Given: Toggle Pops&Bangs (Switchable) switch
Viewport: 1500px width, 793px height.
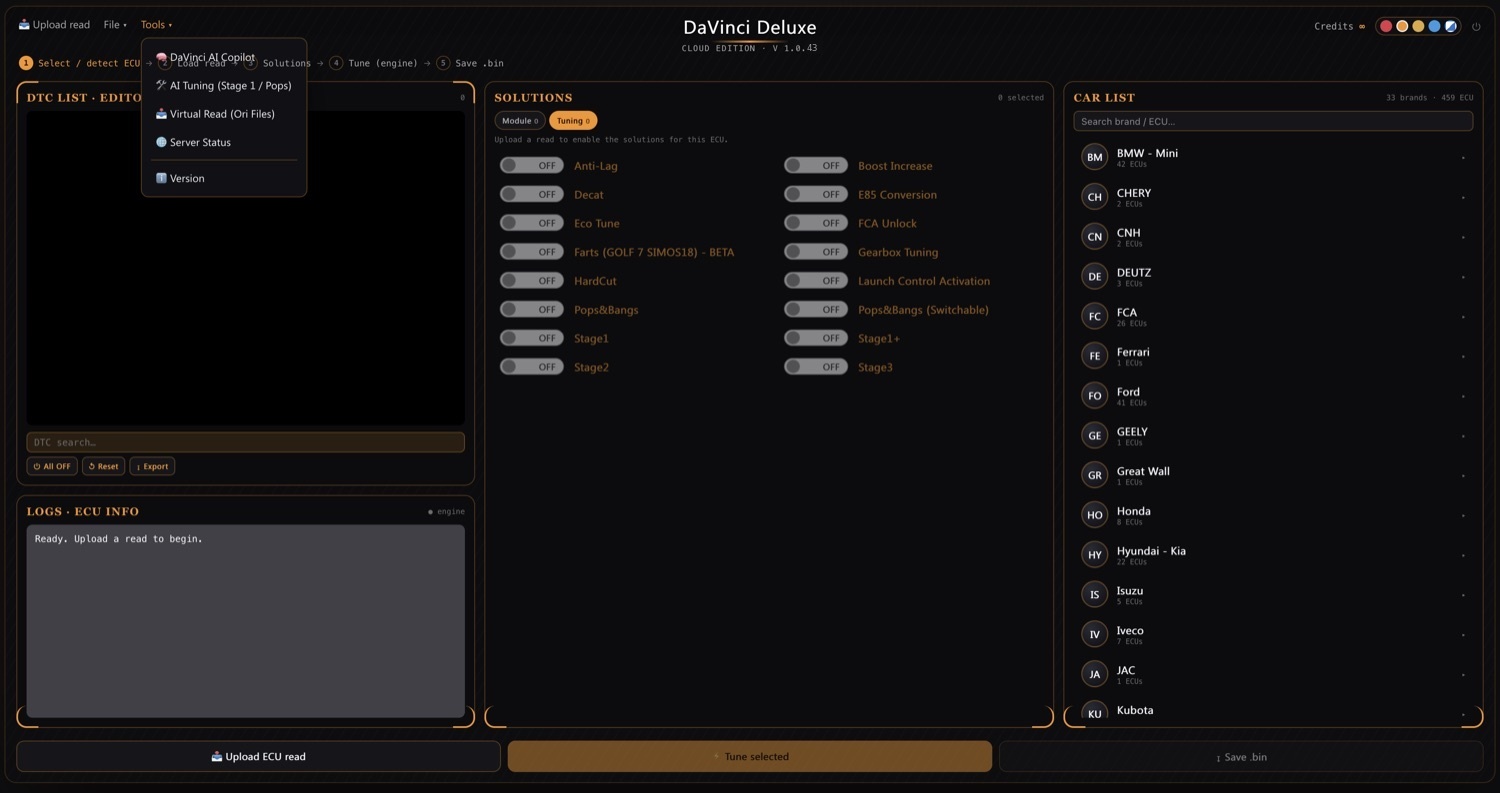Looking at the screenshot, I should point(816,309).
